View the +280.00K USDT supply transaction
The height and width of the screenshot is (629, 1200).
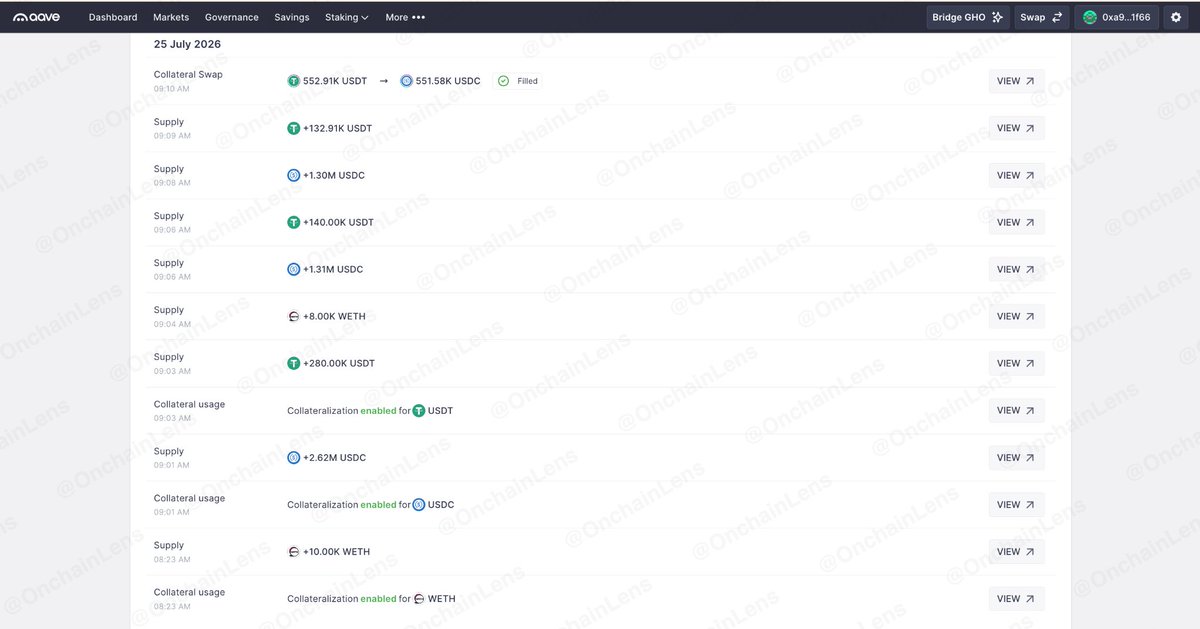[x=1016, y=363]
